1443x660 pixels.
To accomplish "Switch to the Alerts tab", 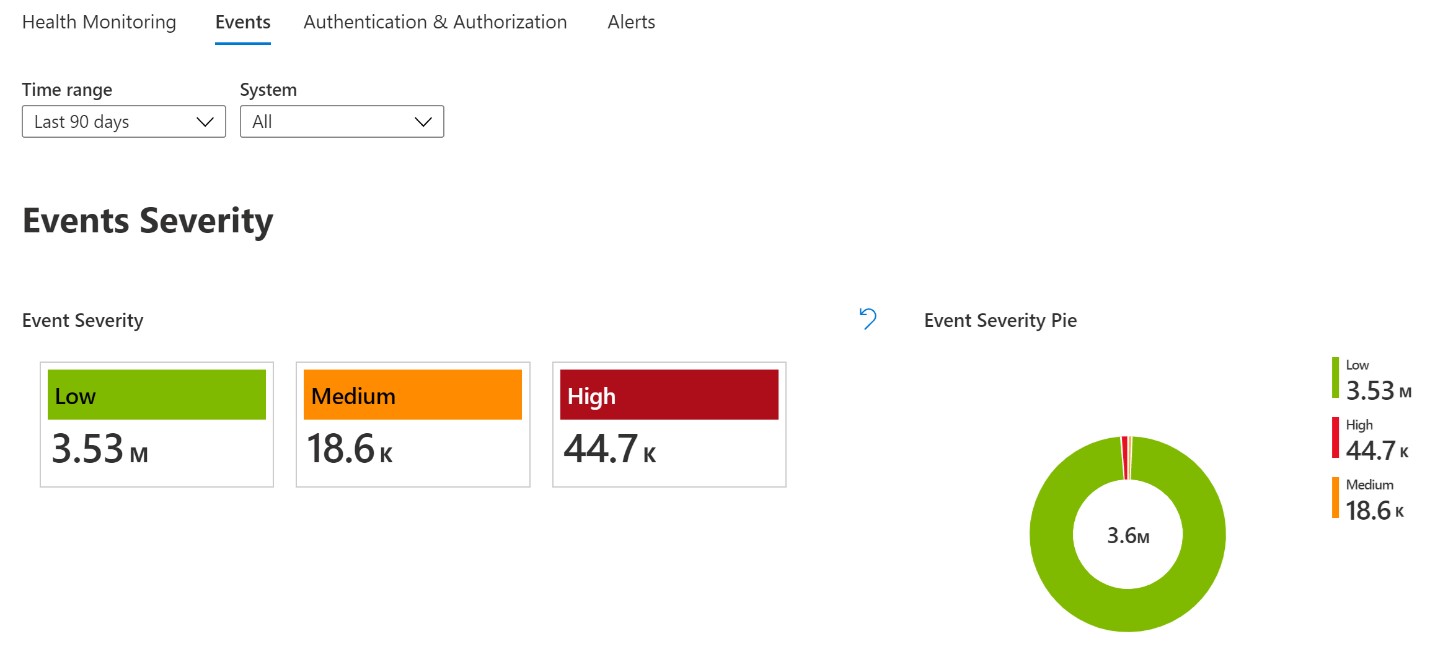I will 630,21.
